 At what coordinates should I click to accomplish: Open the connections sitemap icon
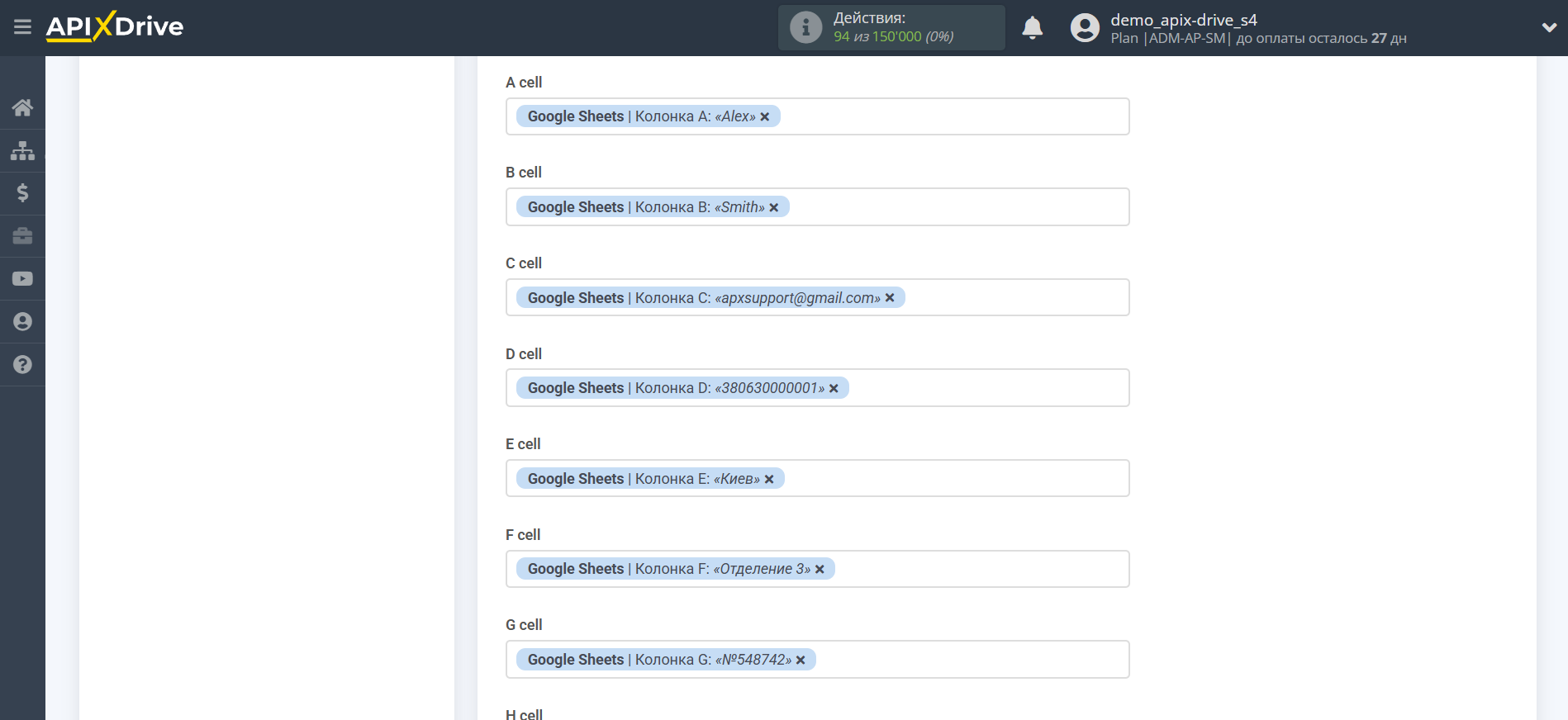click(x=22, y=150)
